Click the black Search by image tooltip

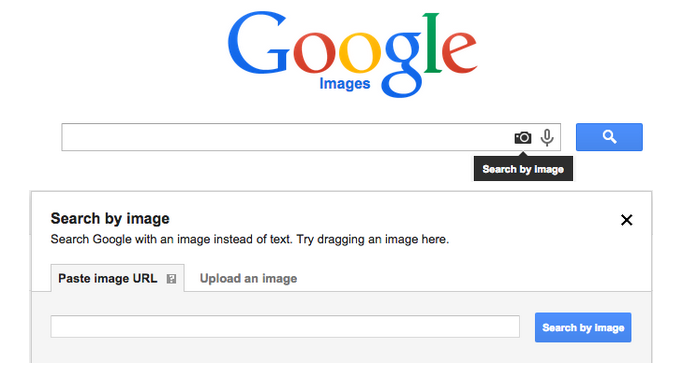coord(523,169)
